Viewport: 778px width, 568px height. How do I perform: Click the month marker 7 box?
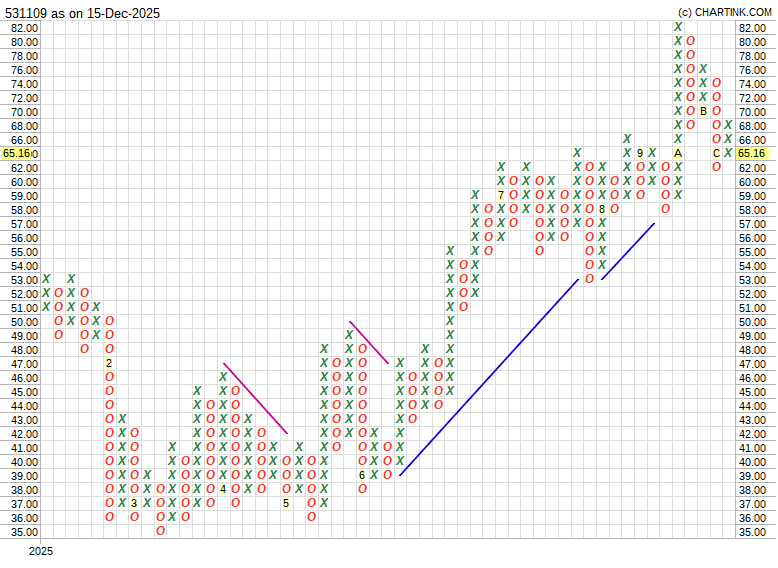click(x=501, y=195)
